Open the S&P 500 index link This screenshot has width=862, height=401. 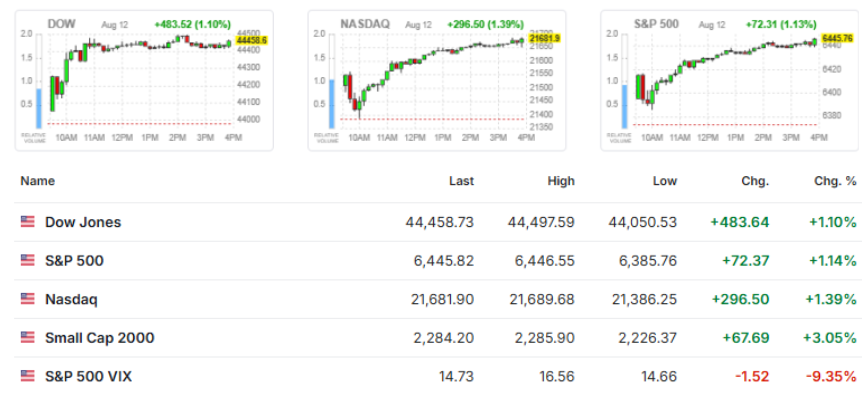click(x=74, y=261)
